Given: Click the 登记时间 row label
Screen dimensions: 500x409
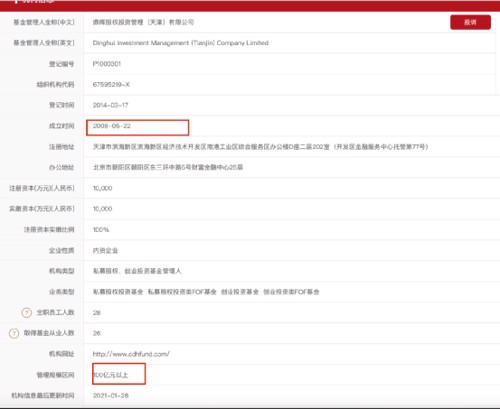Looking at the screenshot, I should [x=62, y=105].
